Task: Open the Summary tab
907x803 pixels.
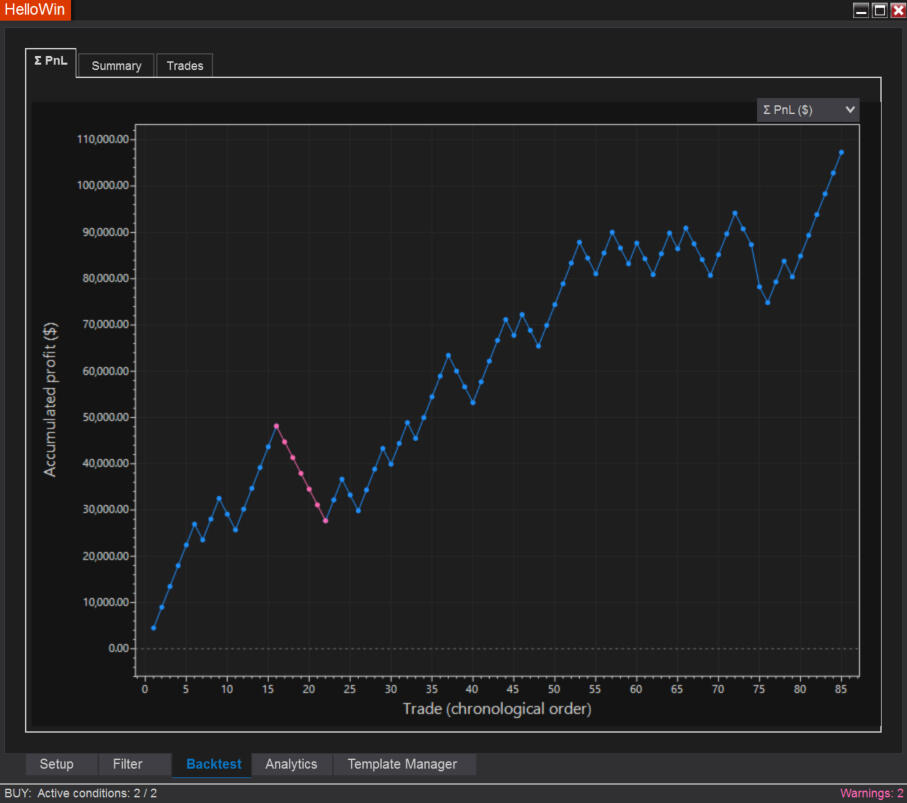Action: tap(116, 66)
